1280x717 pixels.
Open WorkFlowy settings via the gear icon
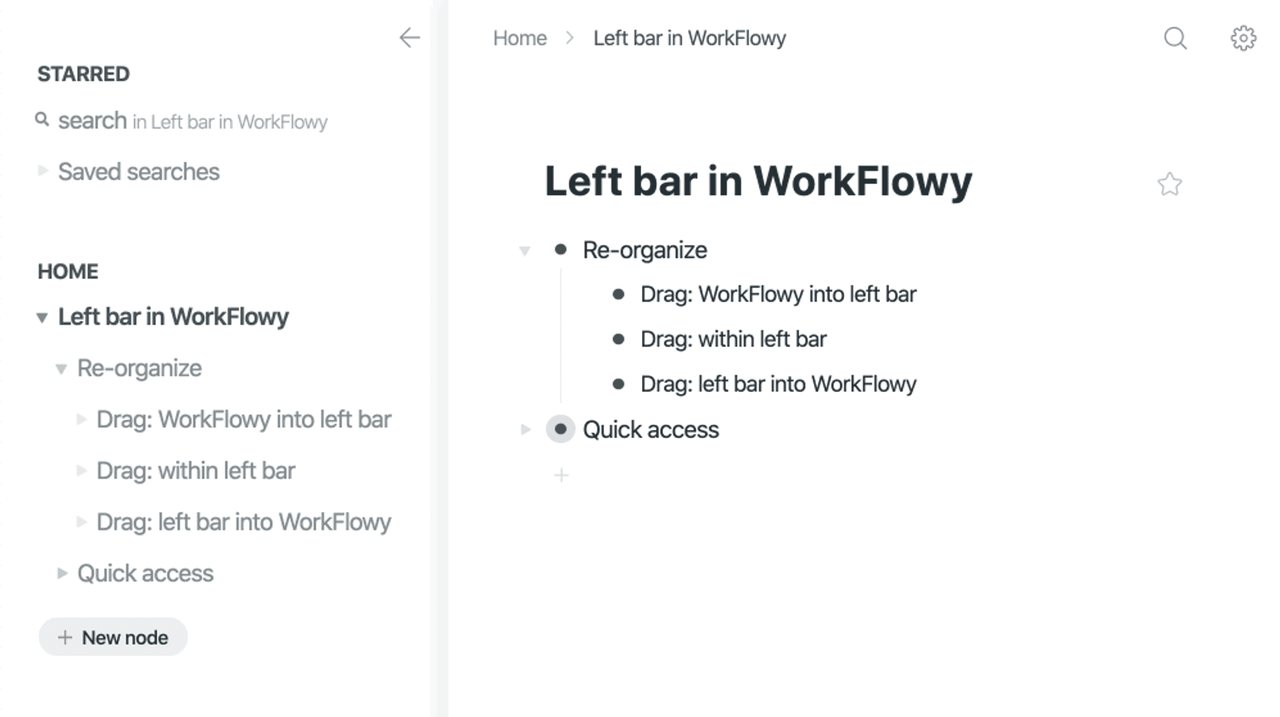tap(1243, 38)
